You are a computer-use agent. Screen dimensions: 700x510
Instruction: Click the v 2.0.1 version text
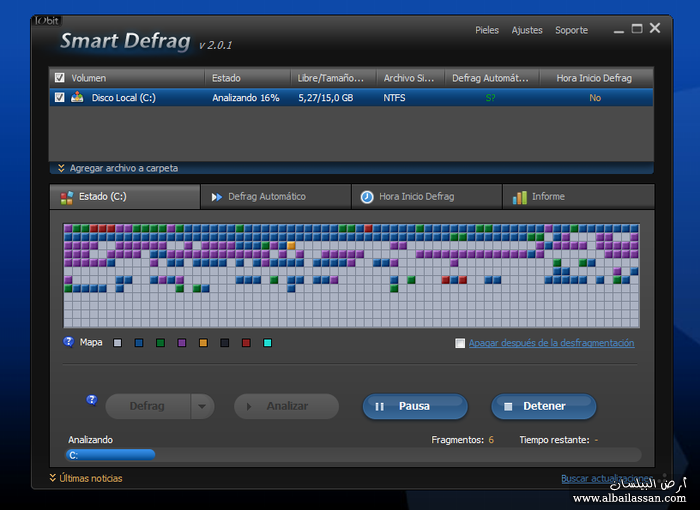pos(216,45)
